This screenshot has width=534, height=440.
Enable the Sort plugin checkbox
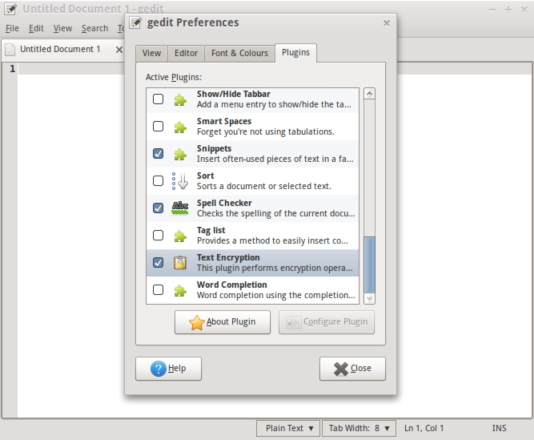[x=158, y=180]
